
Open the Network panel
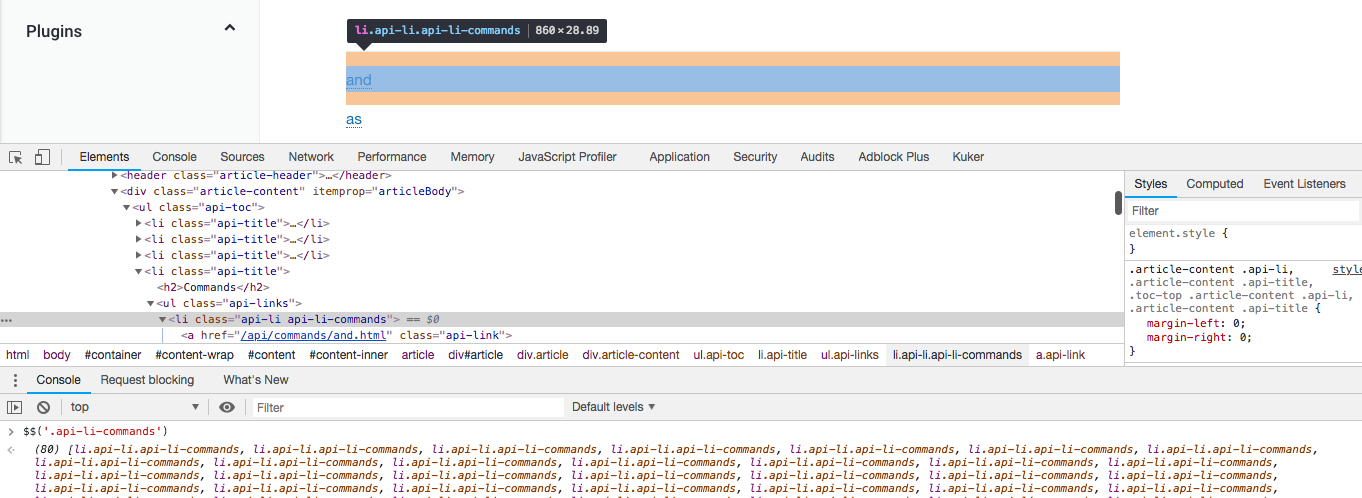311,157
